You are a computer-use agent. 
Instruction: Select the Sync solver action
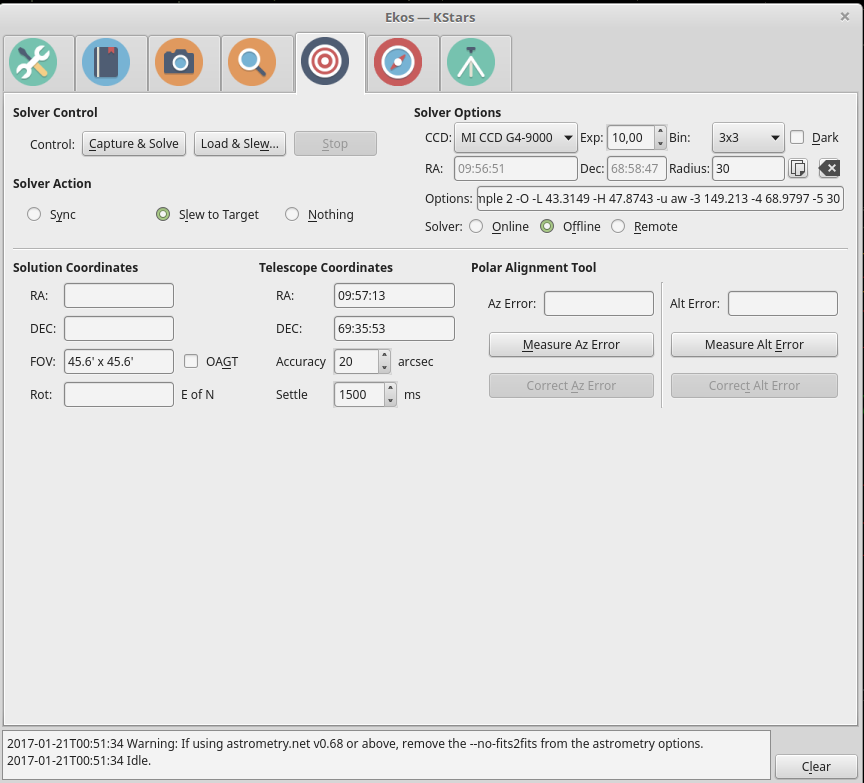pos(34,214)
